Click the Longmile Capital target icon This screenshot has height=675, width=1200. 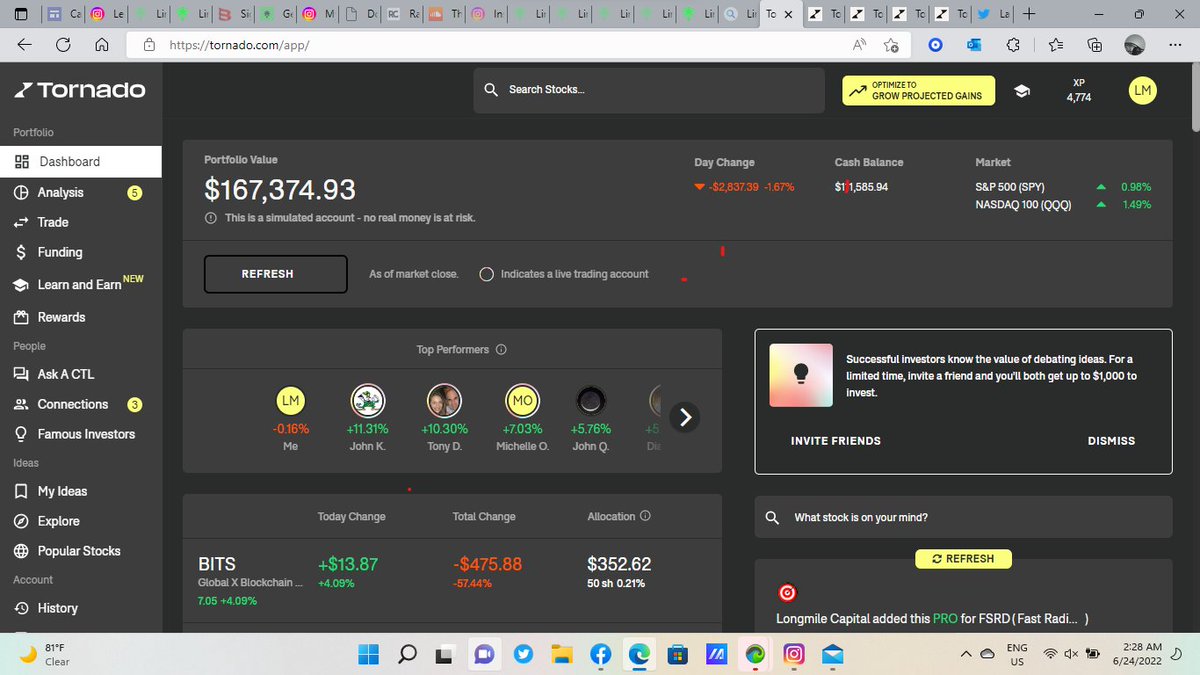(x=786, y=594)
